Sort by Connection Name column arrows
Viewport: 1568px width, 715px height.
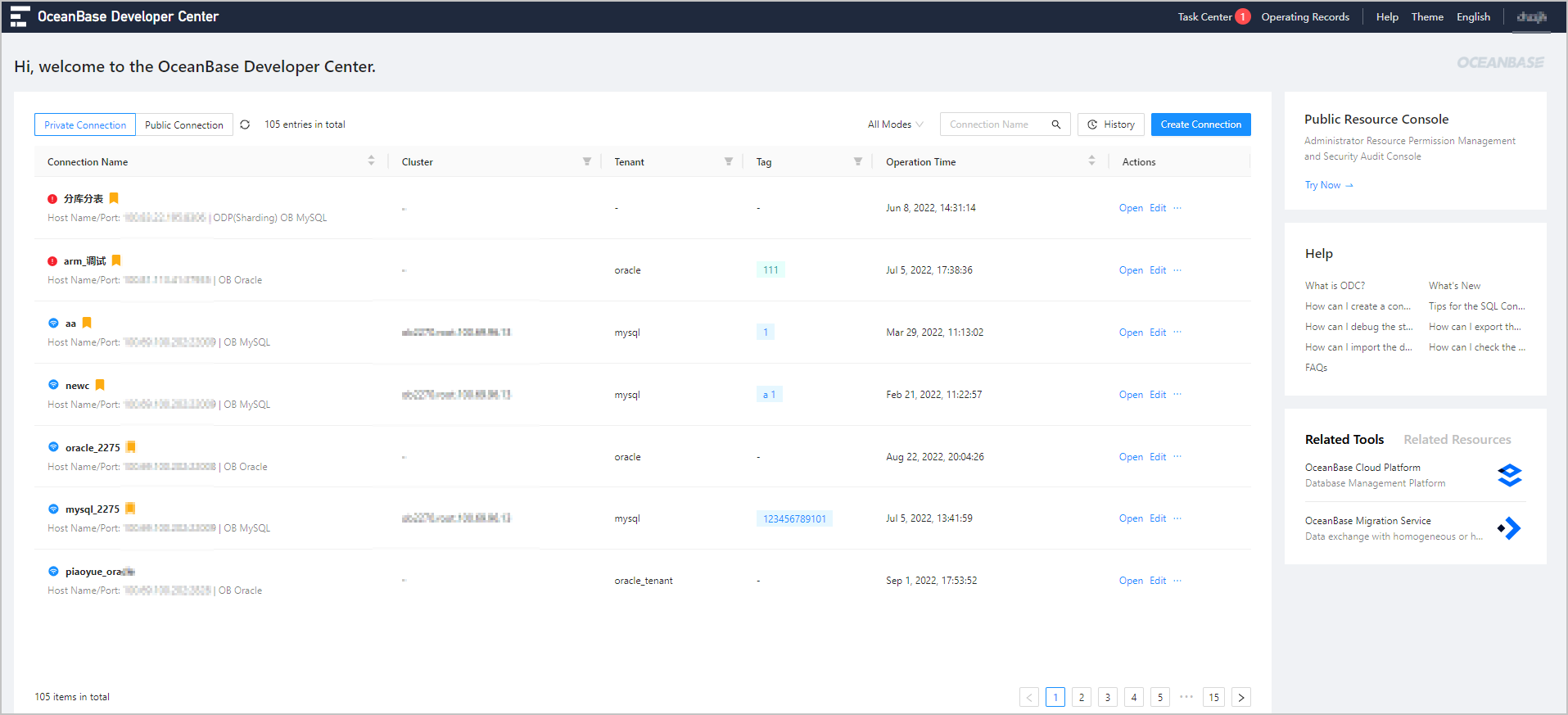click(371, 161)
